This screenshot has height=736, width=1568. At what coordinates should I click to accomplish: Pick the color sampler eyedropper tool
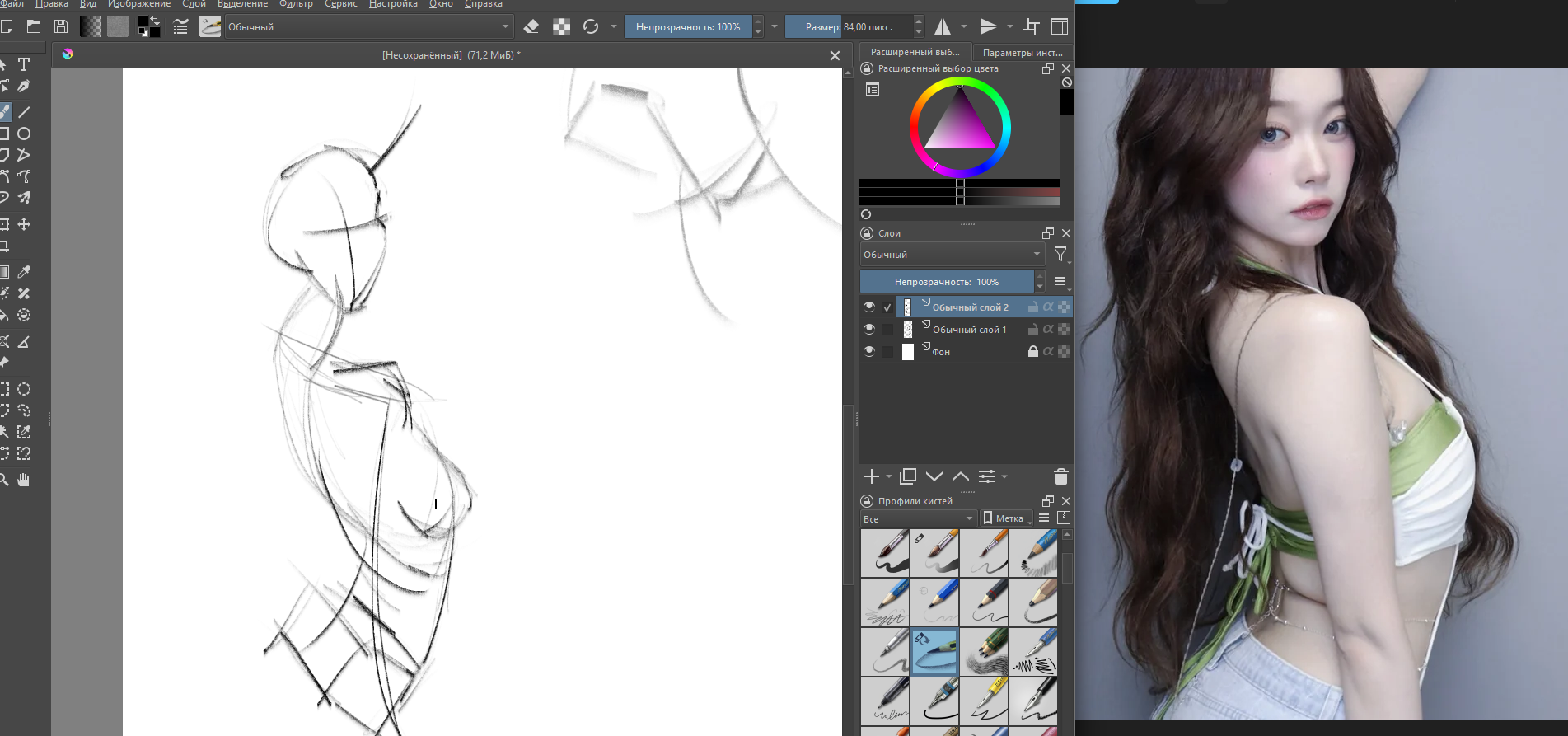coord(24,272)
